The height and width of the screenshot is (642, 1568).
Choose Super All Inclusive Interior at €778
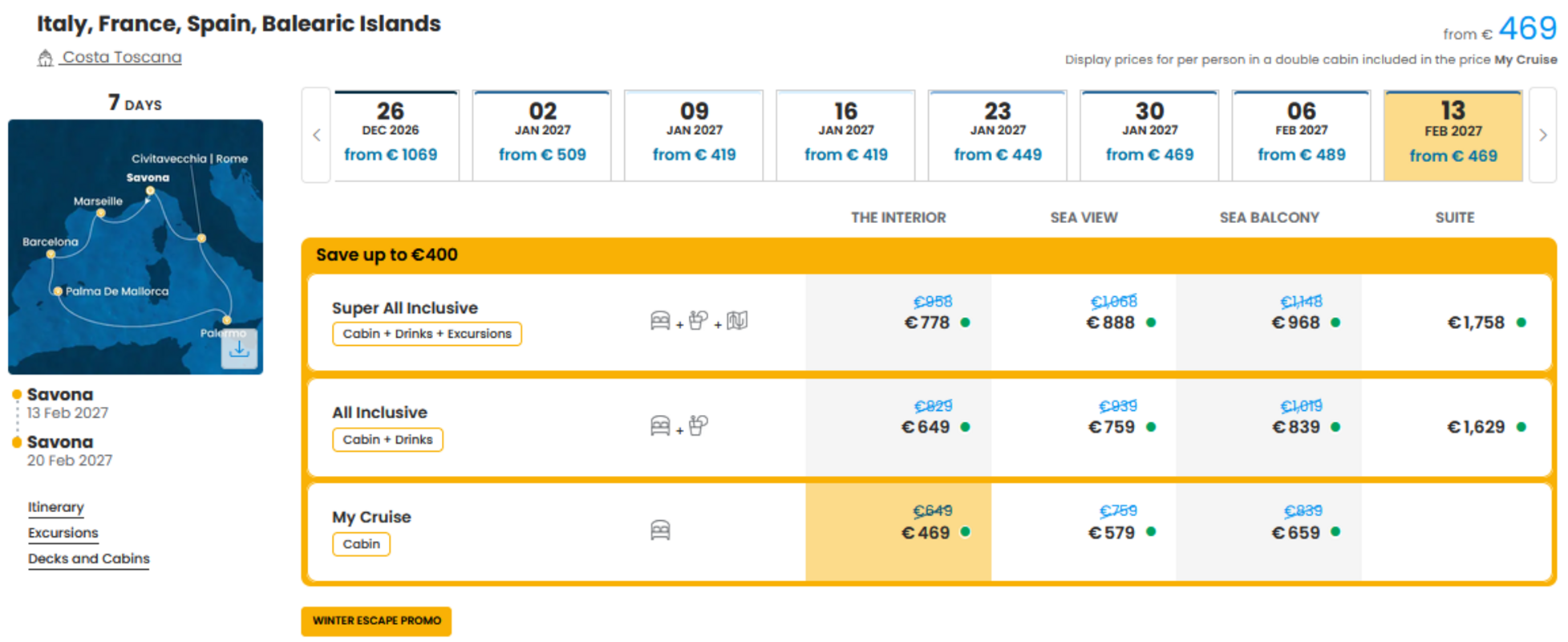pos(898,323)
